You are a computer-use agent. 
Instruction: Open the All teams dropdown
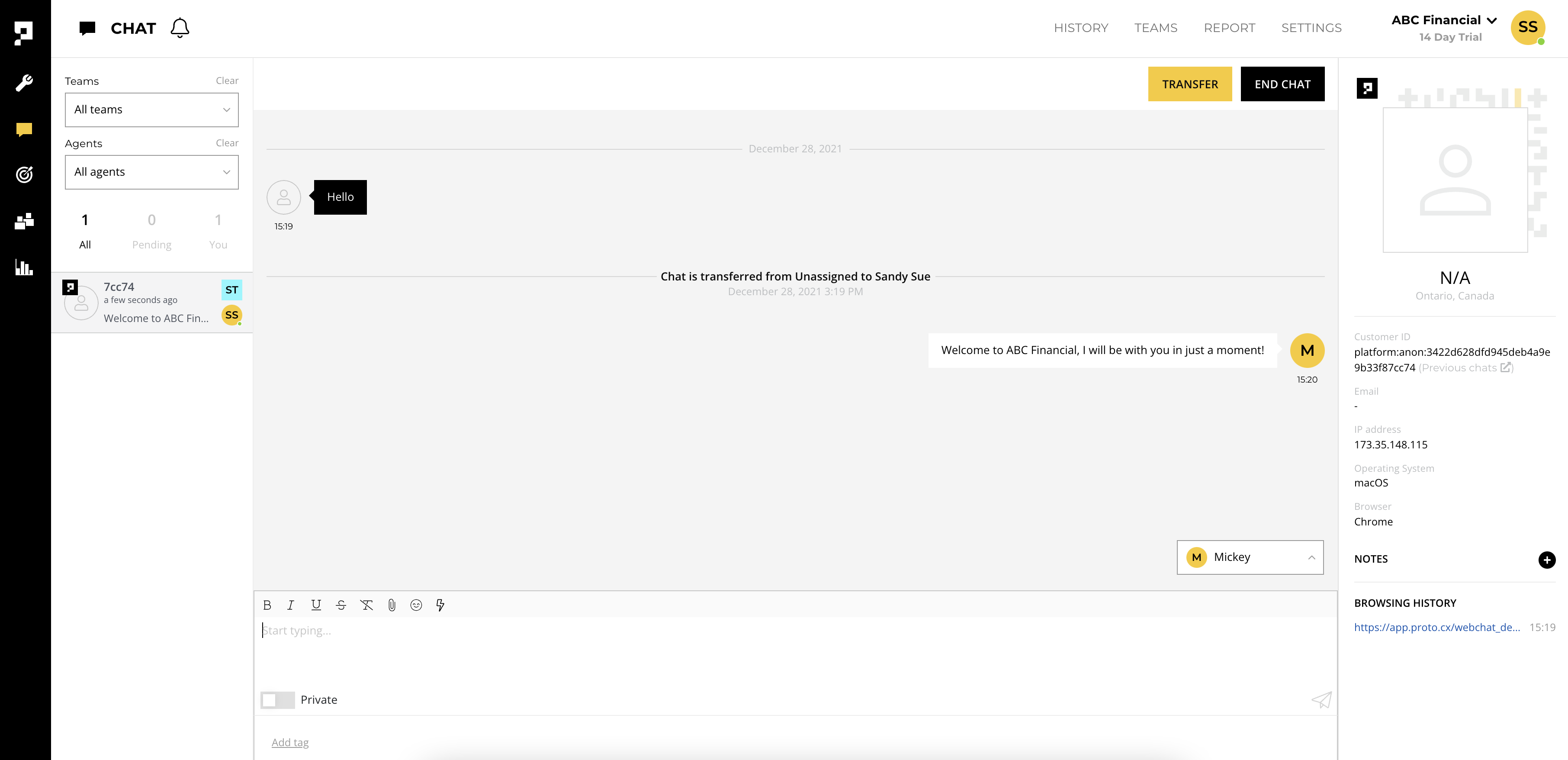[151, 109]
